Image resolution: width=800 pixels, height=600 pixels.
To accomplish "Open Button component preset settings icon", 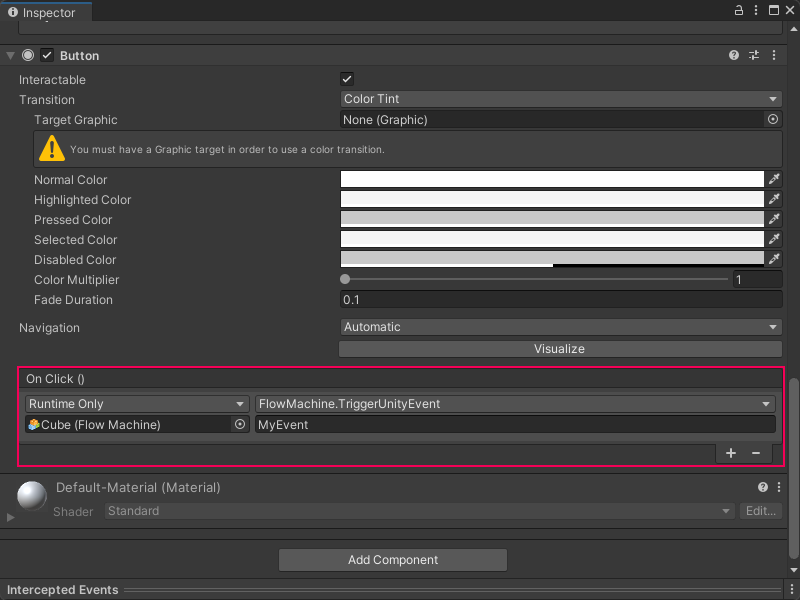I will [x=754, y=56].
